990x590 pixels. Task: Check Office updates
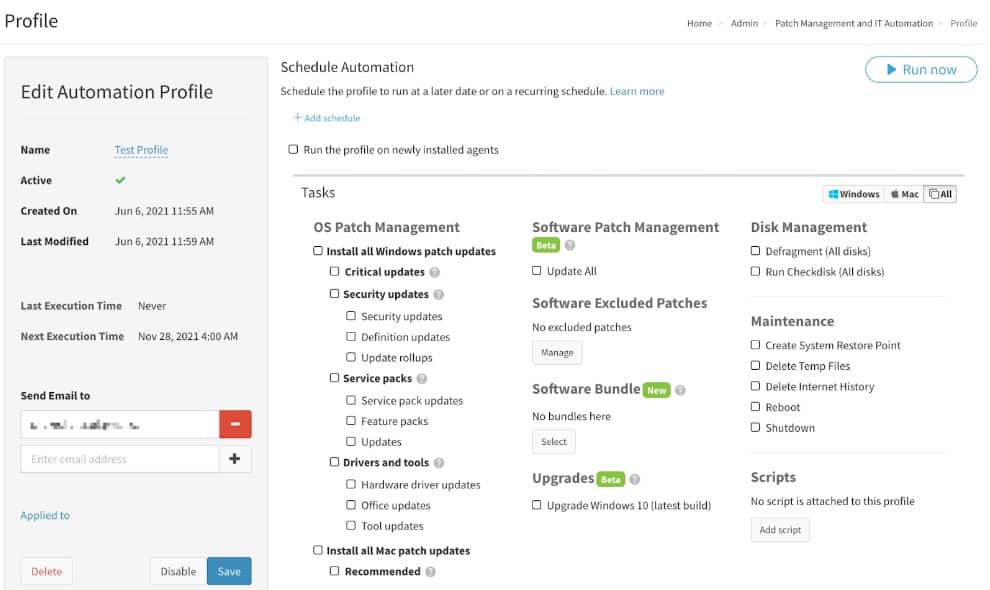tap(350, 505)
